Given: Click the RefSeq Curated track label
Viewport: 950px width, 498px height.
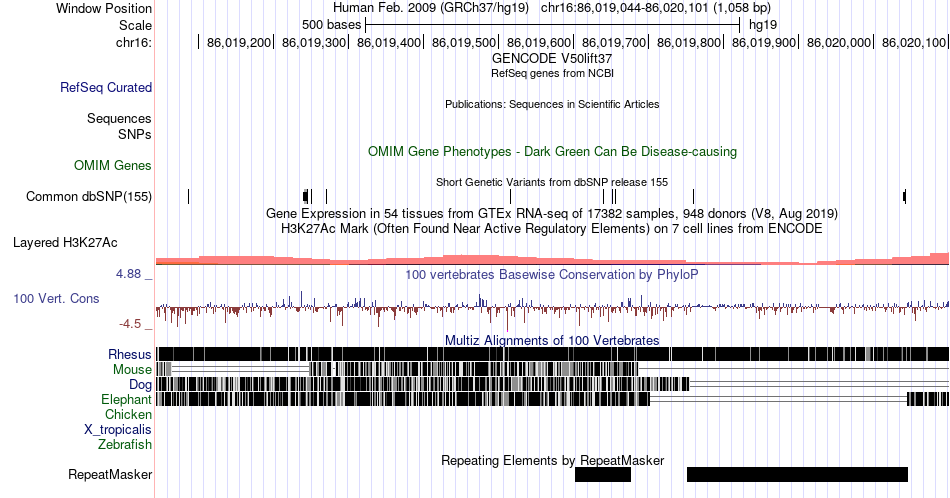Looking at the screenshot, I should pos(106,87).
